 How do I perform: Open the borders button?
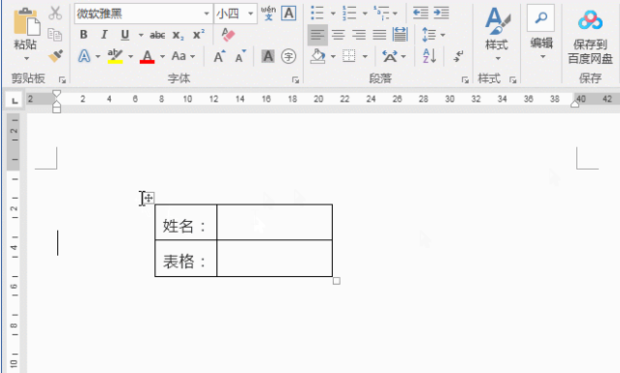coord(349,56)
